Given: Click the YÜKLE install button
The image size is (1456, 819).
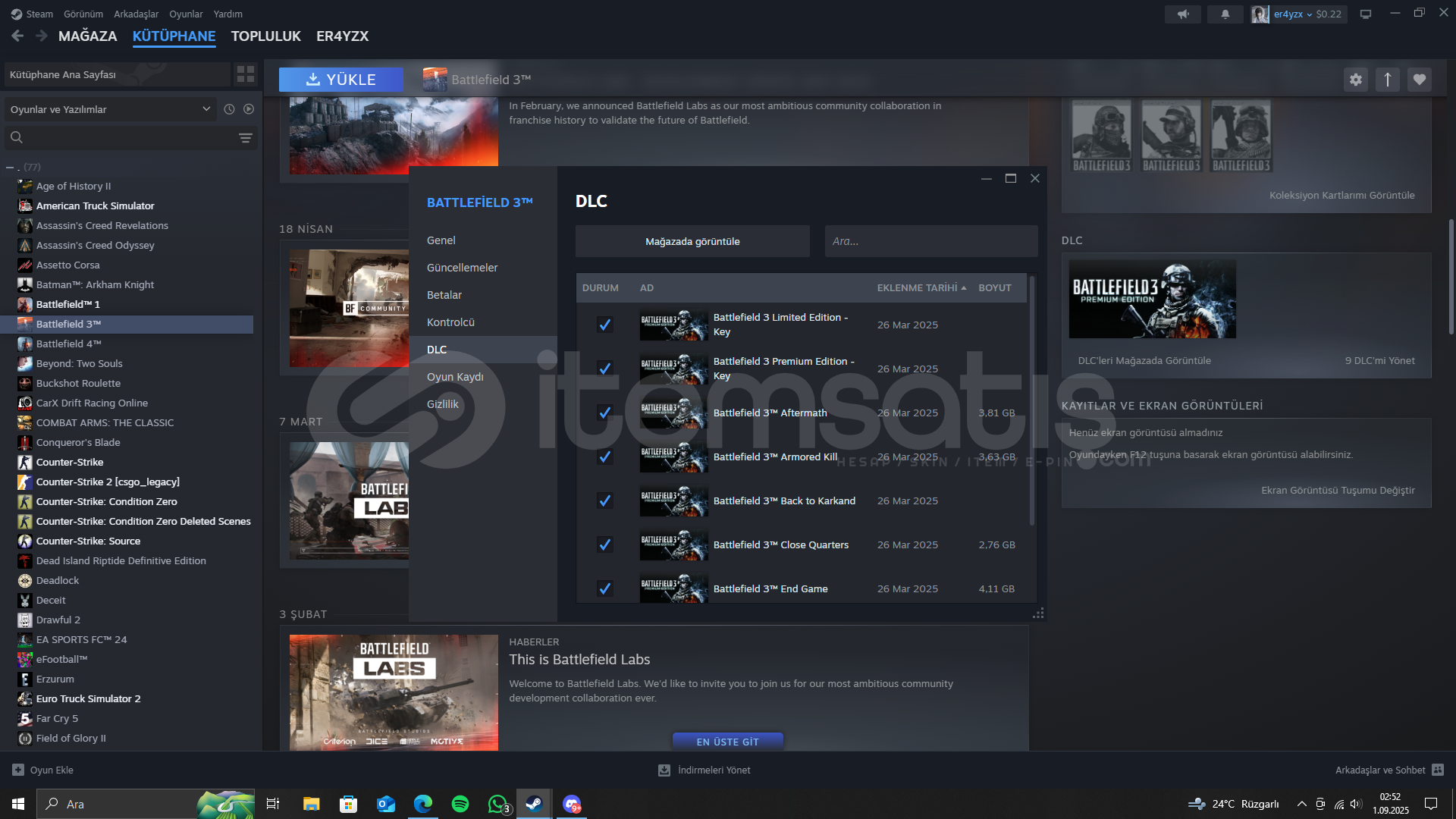Looking at the screenshot, I should [x=340, y=80].
